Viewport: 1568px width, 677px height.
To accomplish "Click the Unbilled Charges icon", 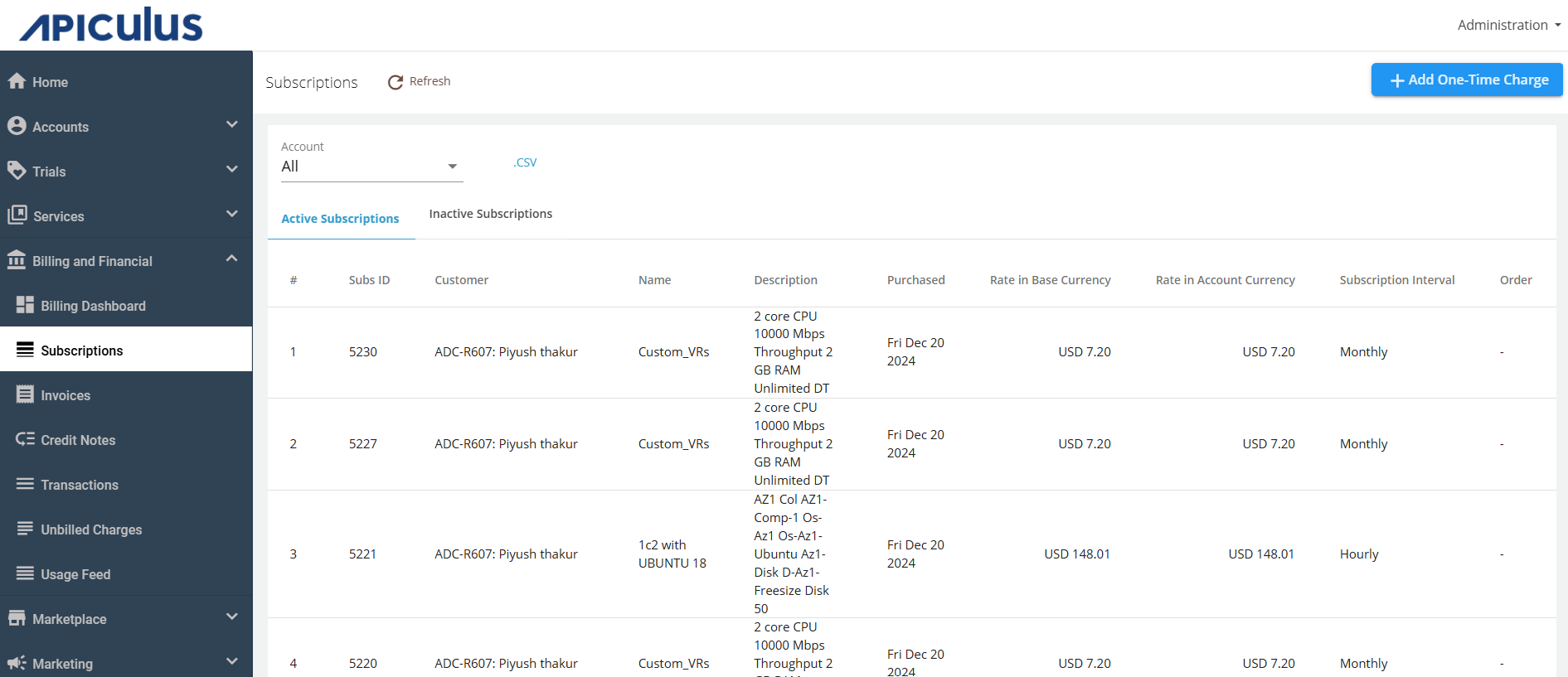I will (x=25, y=529).
